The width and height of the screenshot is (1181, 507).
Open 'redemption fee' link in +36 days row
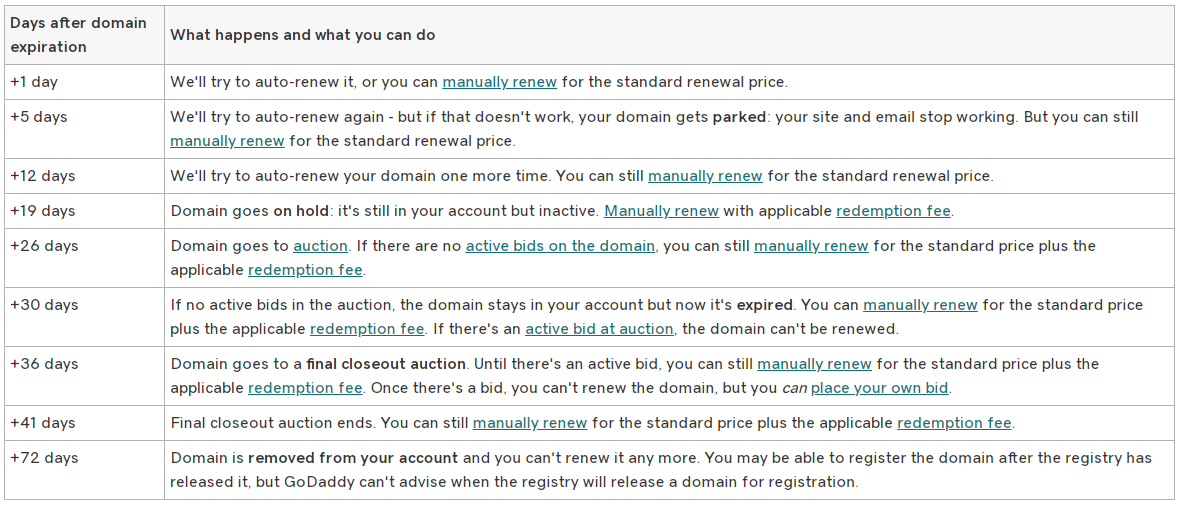305,387
